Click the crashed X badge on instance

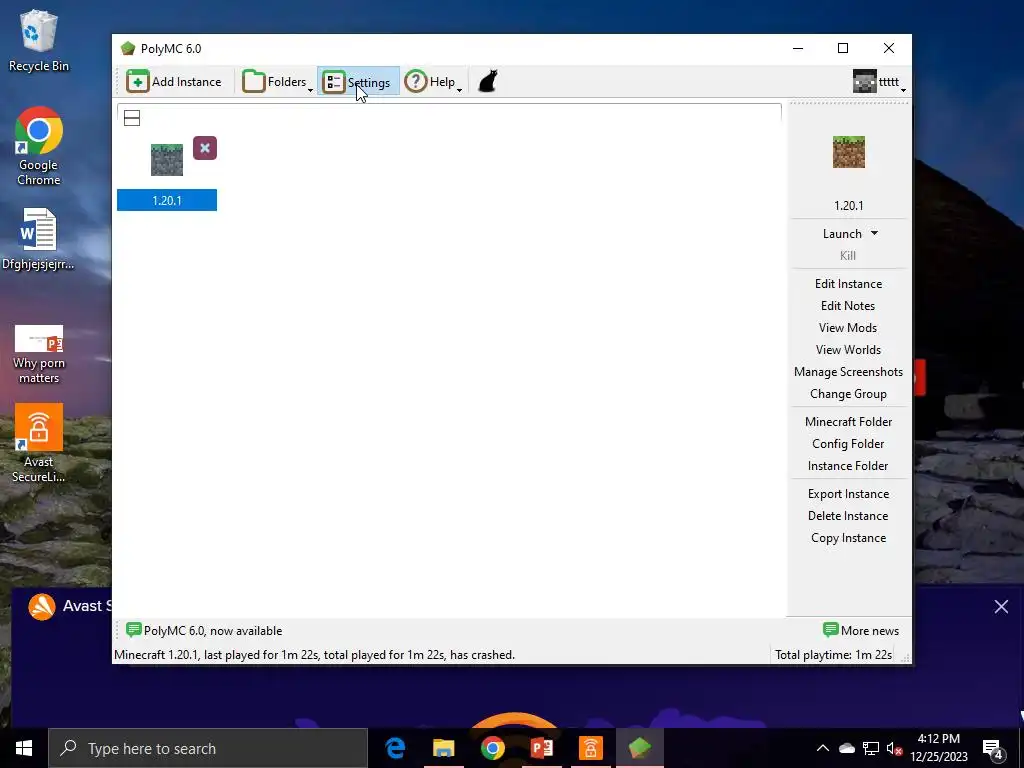[x=205, y=148]
